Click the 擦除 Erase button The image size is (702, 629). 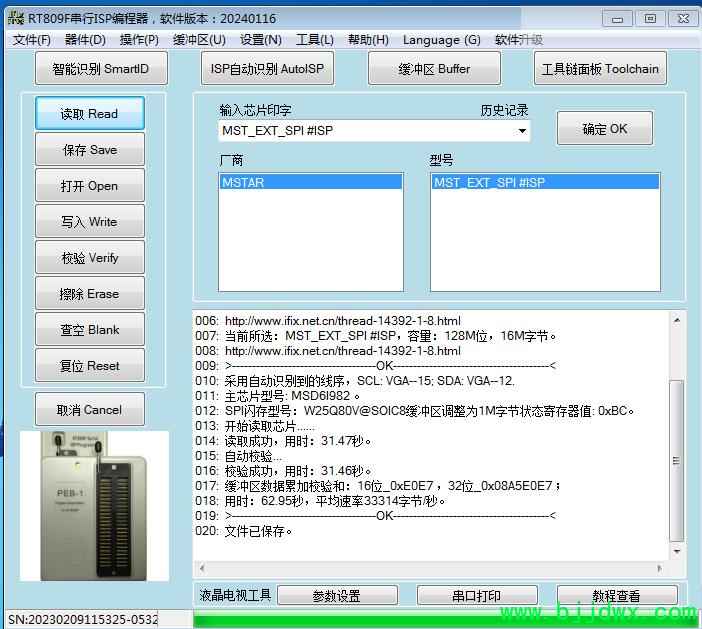pyautogui.click(x=90, y=294)
